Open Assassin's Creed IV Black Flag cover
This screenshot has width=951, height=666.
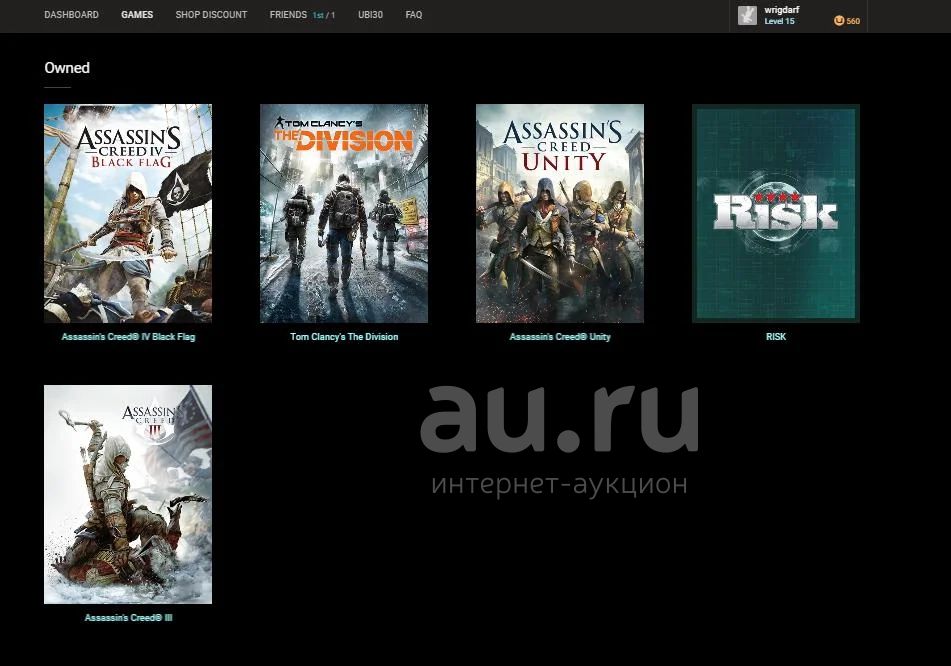coord(128,214)
